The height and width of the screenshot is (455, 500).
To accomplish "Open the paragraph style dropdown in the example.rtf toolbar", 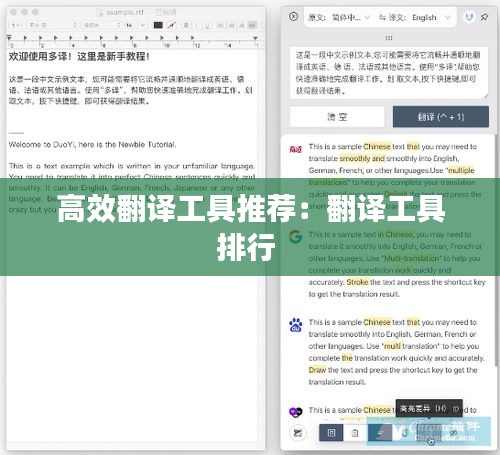I will click(x=15, y=25).
